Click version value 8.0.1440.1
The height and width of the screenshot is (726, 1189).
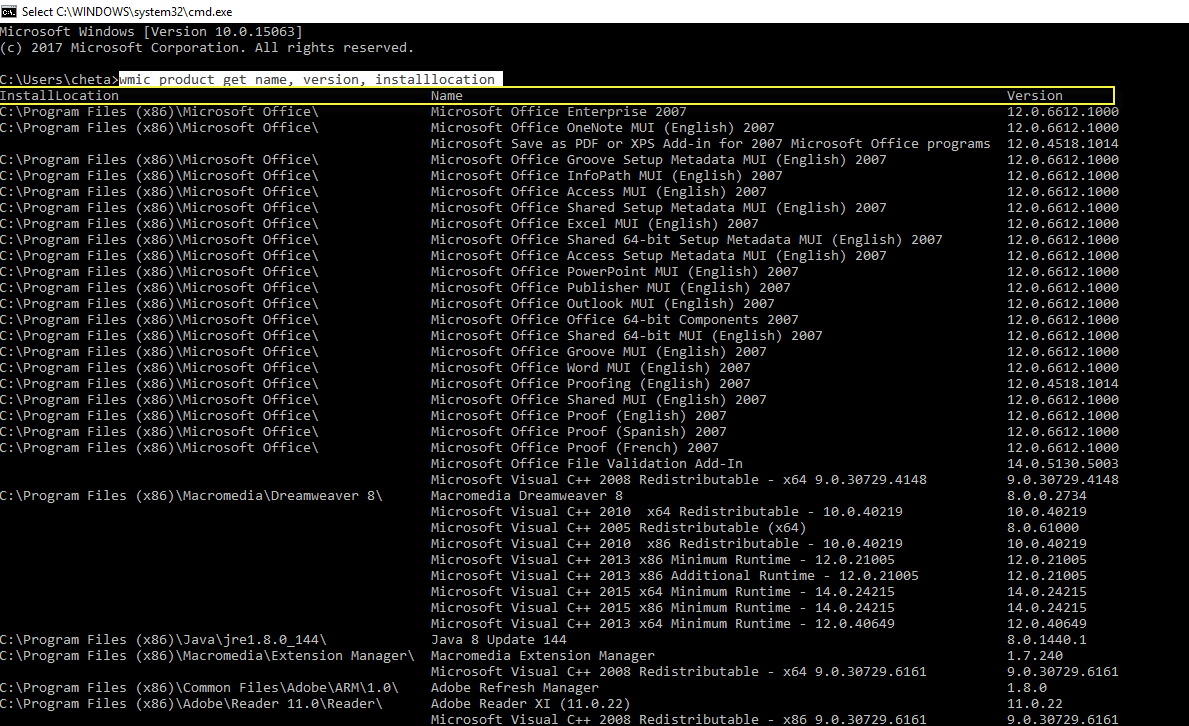(1046, 638)
